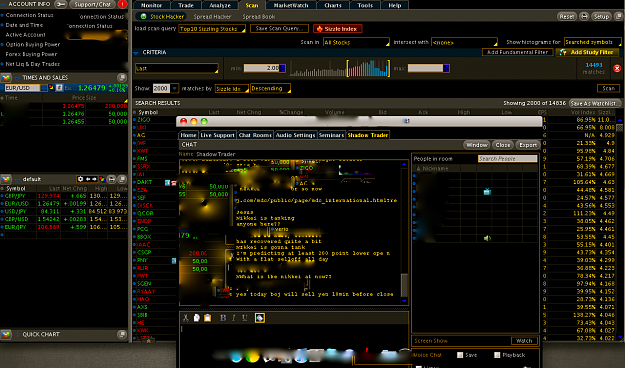Collapse the CRITERIA section expander
This screenshot has height=368, width=625.
(x=136, y=53)
